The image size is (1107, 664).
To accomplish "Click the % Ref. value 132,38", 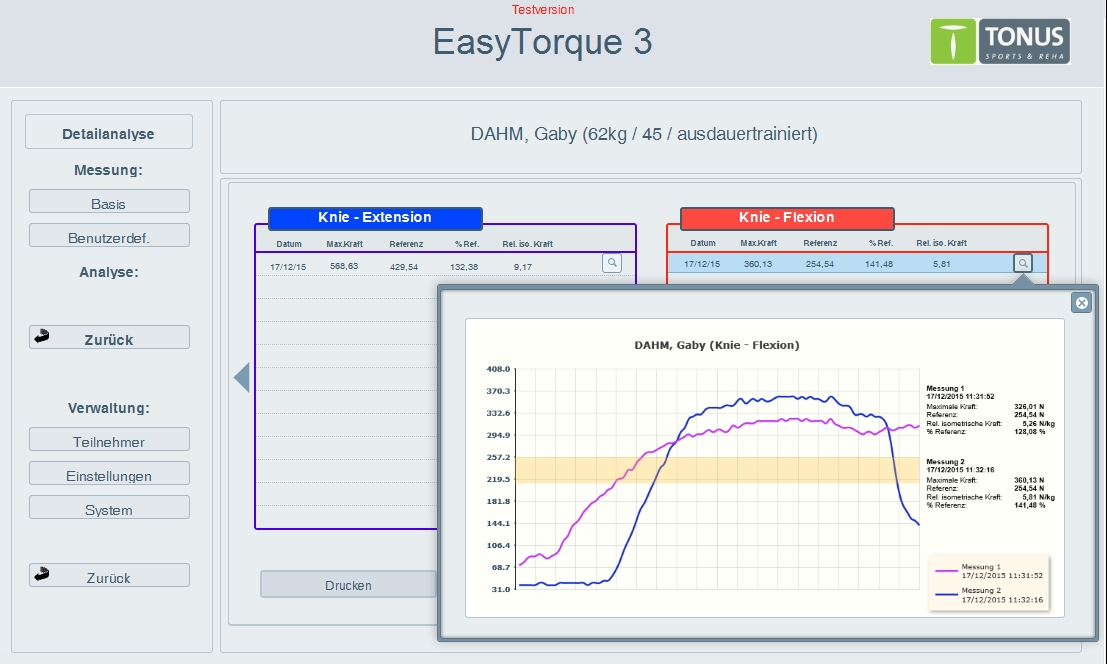I will click(464, 267).
